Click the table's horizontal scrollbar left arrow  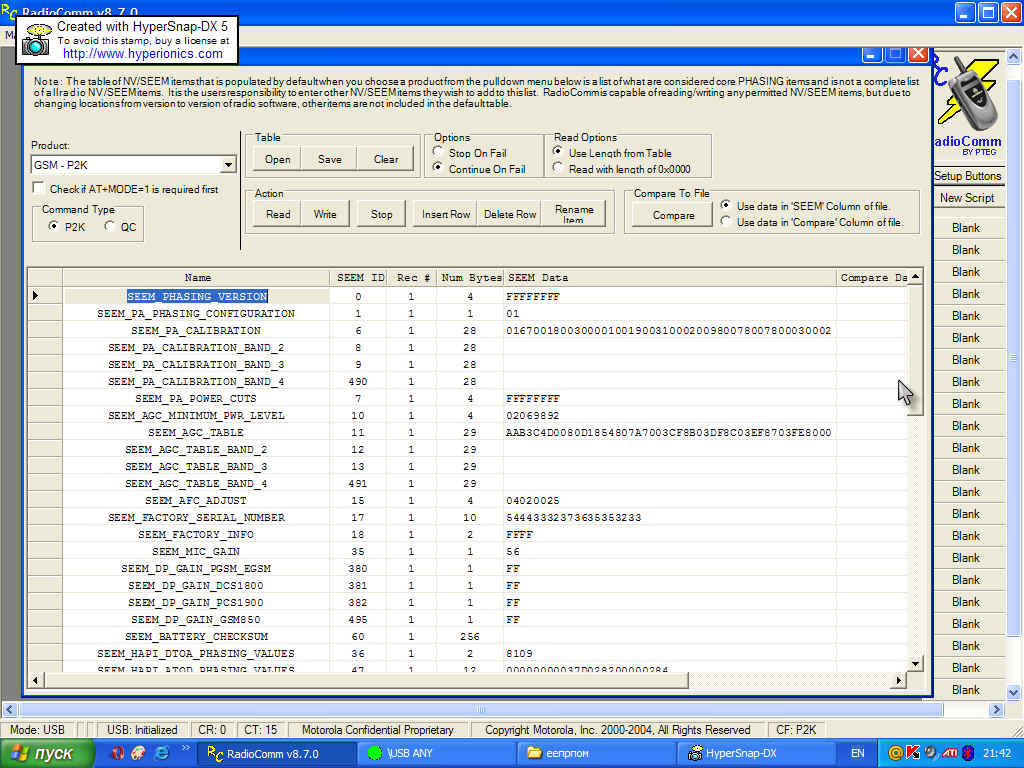coord(35,680)
